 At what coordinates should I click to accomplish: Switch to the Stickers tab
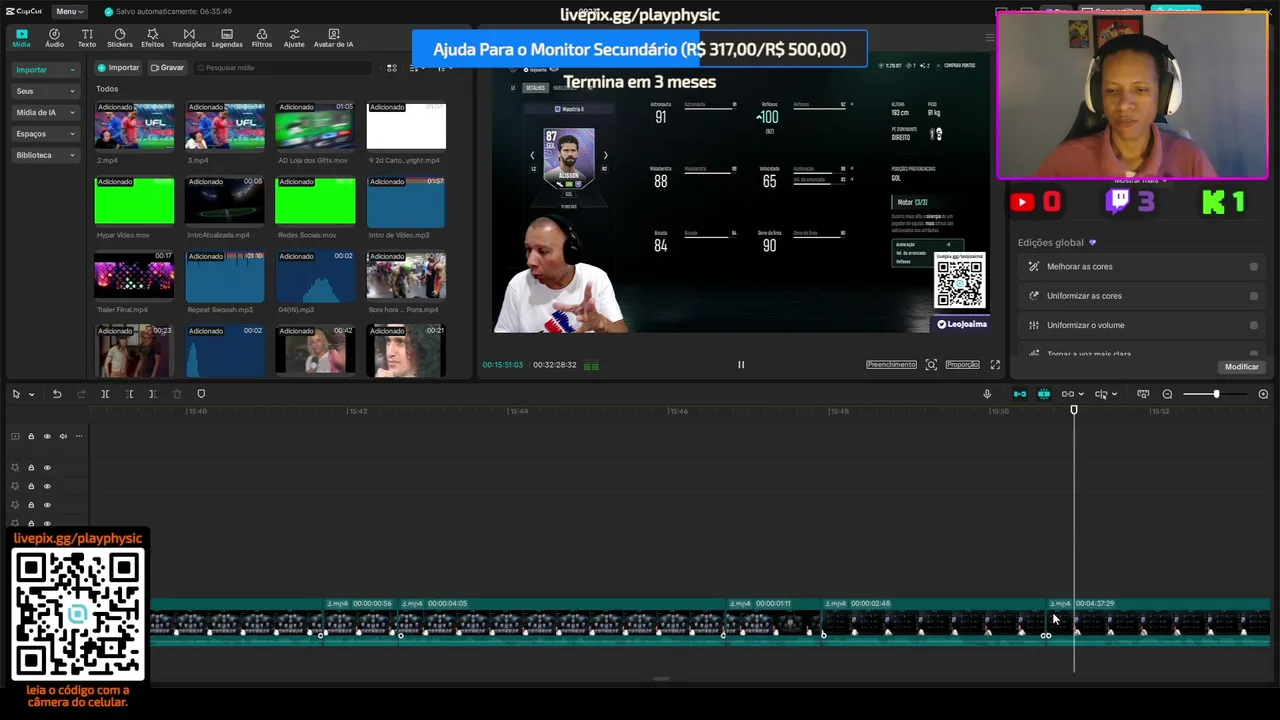click(x=120, y=38)
